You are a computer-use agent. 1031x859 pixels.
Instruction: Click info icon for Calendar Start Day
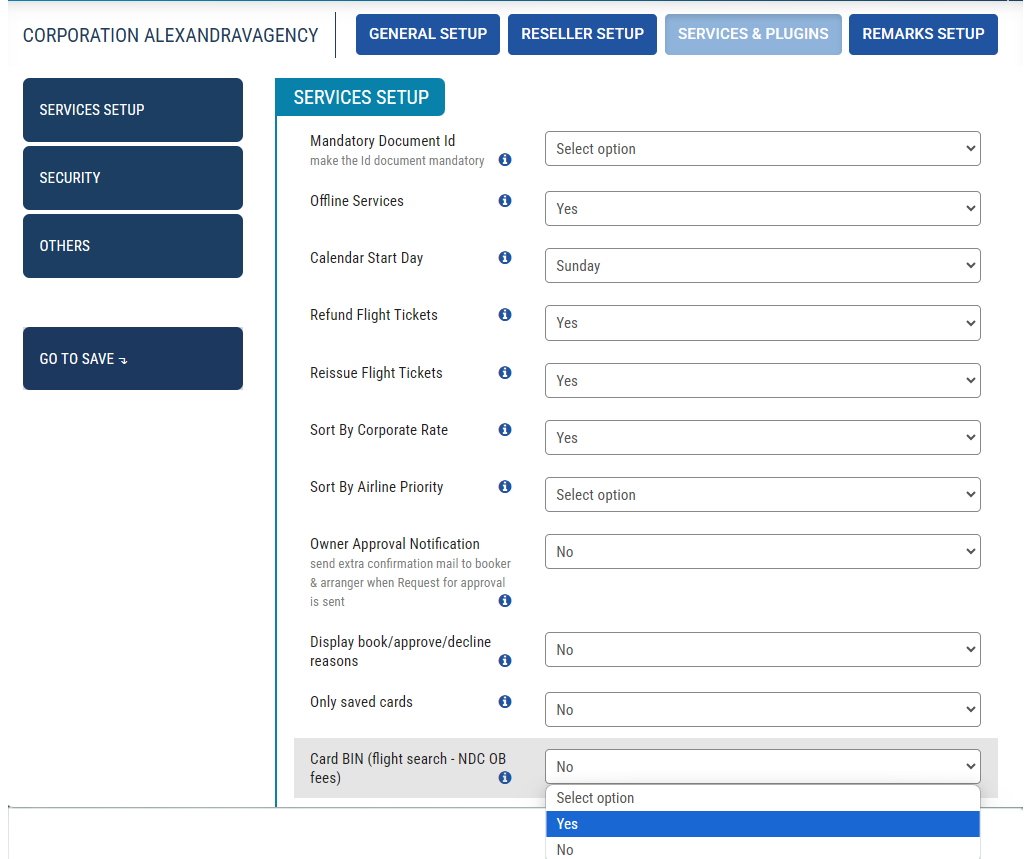click(505, 258)
